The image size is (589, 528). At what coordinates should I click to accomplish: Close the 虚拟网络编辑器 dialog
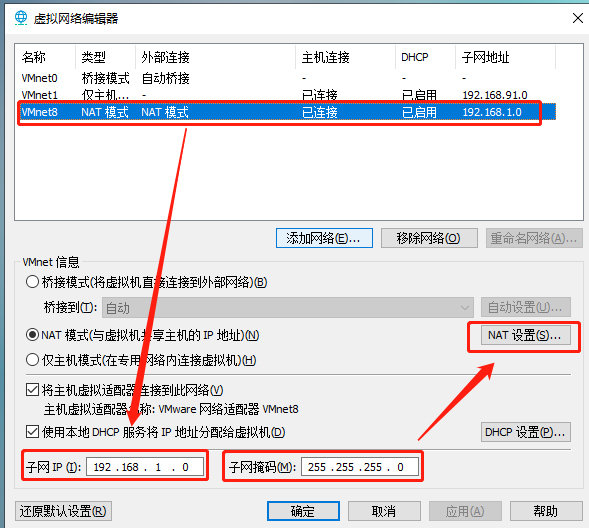pyautogui.click(x=578, y=18)
